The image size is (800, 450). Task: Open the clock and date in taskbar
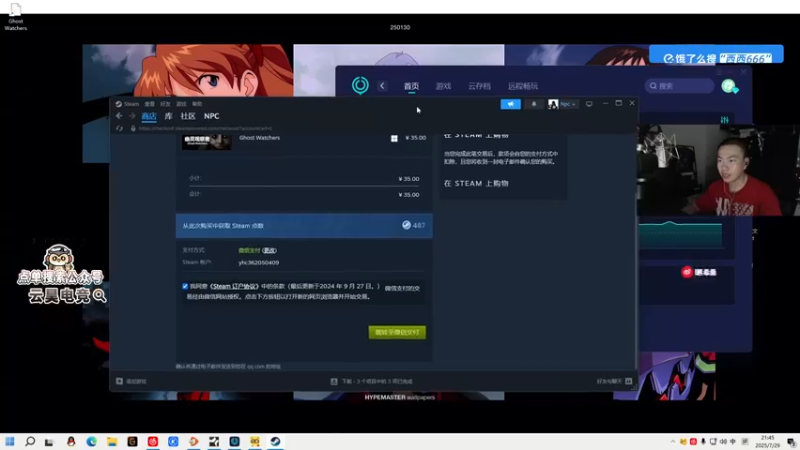[767, 441]
